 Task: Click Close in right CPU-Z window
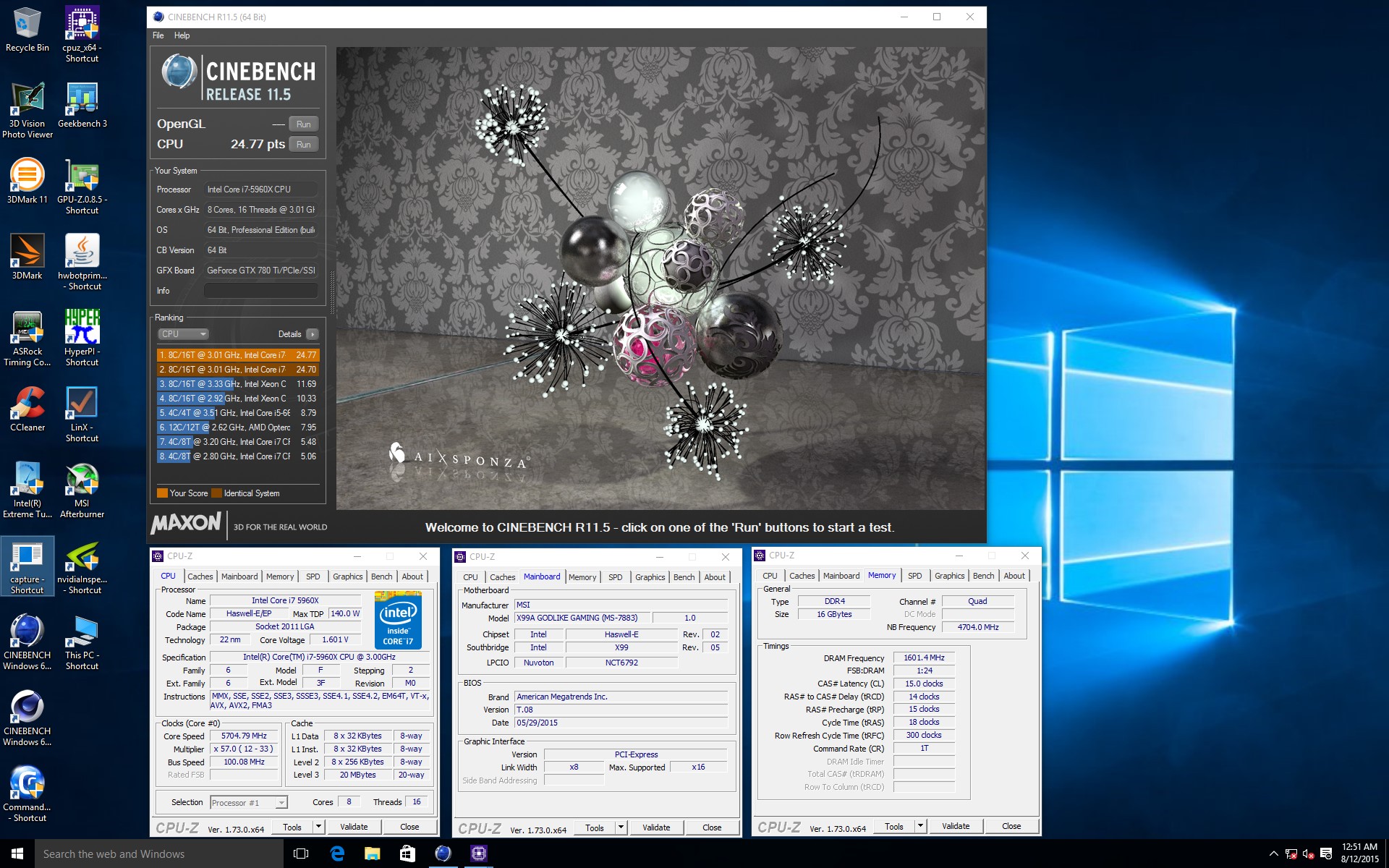(x=1011, y=826)
